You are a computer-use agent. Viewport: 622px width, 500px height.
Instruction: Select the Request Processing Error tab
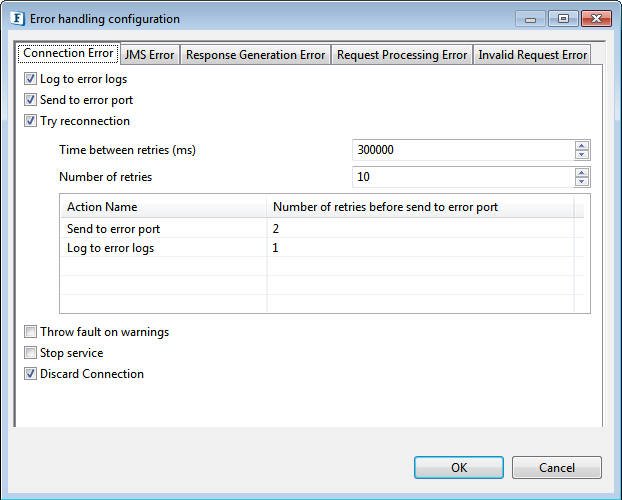(x=402, y=55)
